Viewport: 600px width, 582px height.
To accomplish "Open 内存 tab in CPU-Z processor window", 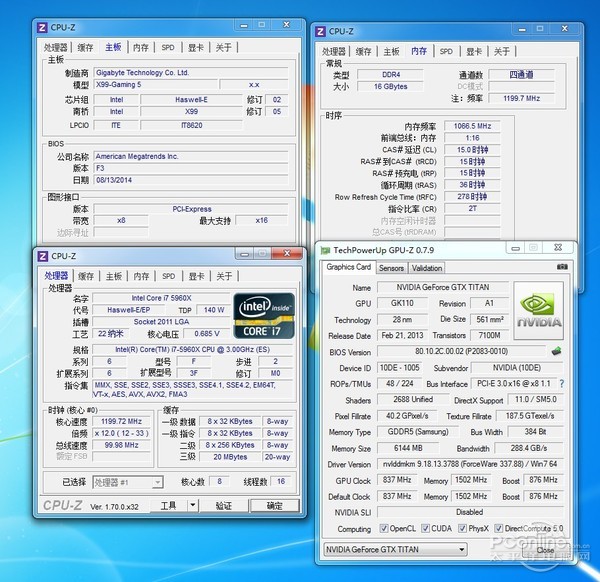I will [x=141, y=276].
